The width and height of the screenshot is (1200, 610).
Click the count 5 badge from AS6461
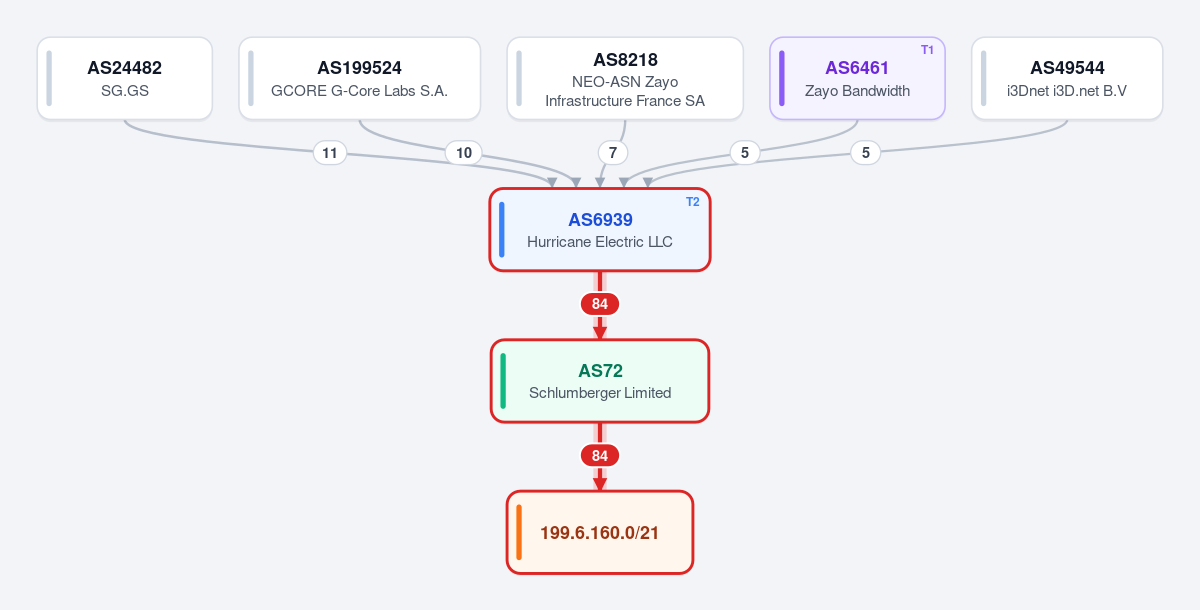pos(744,153)
